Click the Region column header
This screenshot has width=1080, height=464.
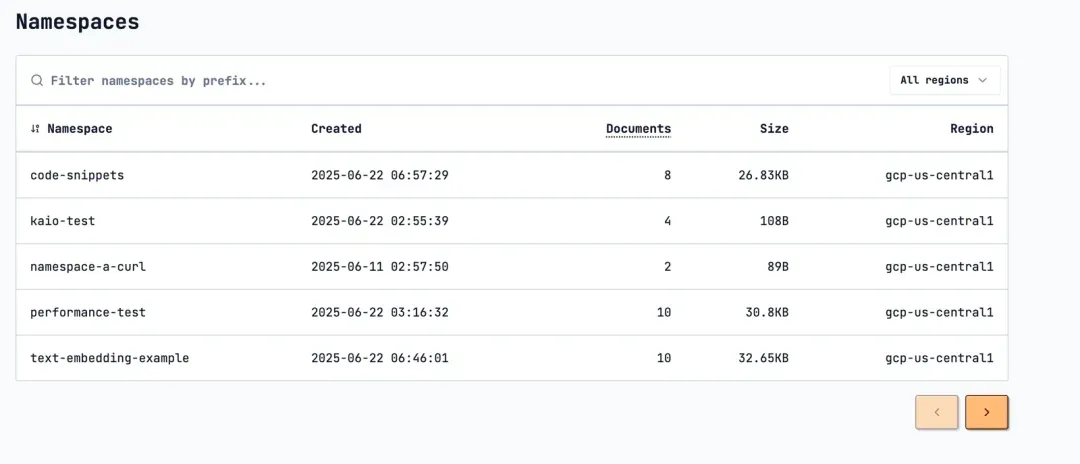point(972,129)
